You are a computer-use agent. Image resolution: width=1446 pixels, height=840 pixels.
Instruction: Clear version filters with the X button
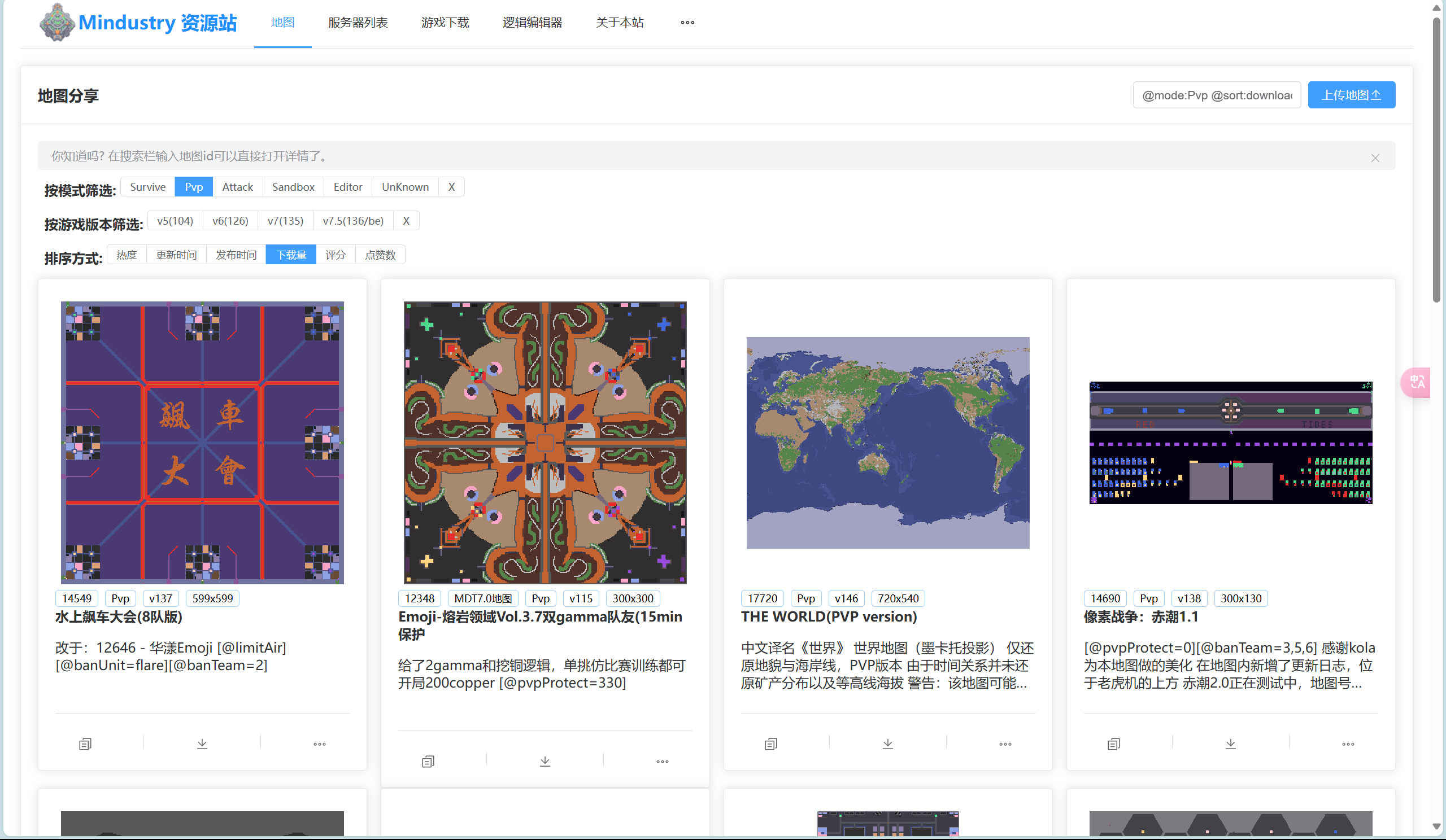(x=406, y=220)
